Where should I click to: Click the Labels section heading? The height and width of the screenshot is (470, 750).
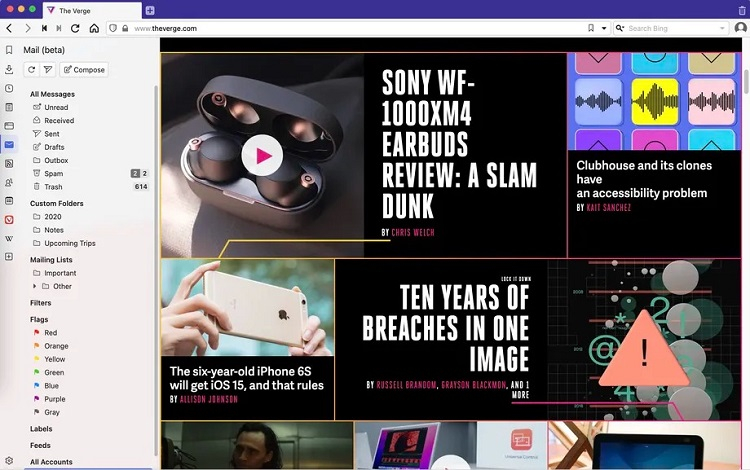pyautogui.click(x=41, y=428)
